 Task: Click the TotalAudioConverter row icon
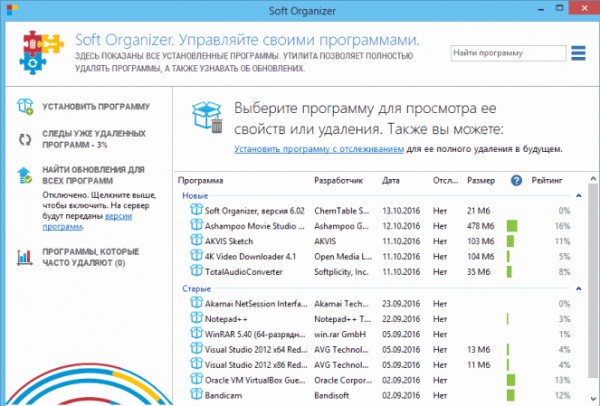[196, 271]
